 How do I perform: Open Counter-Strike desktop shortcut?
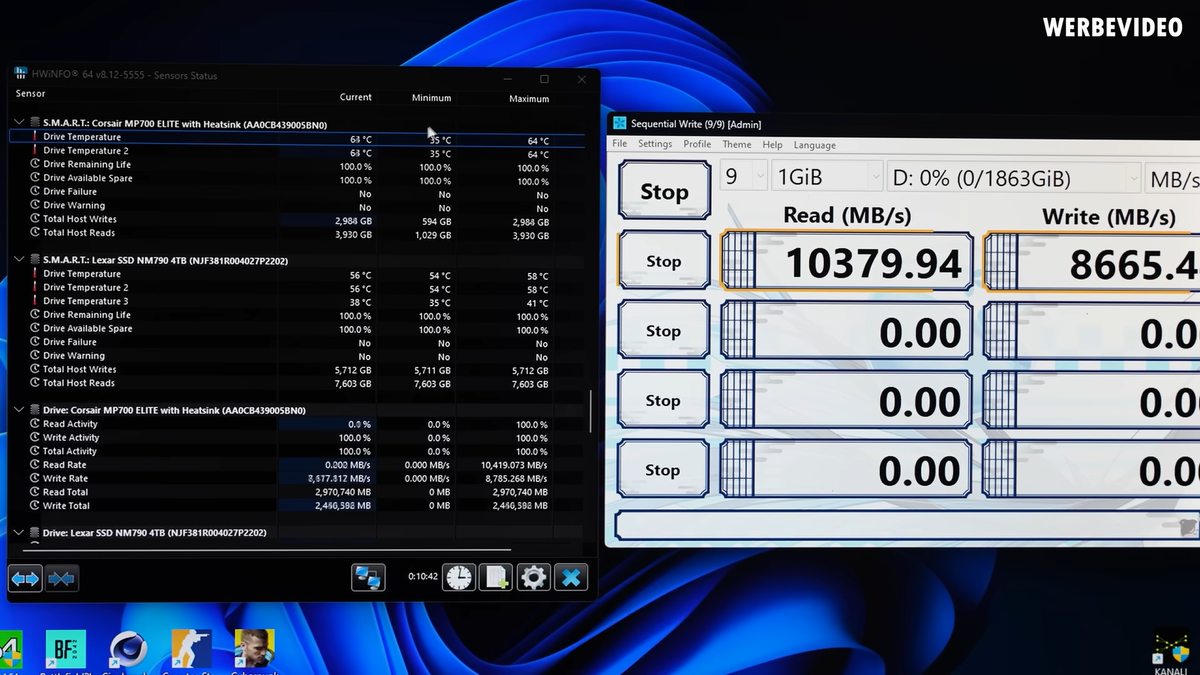click(x=191, y=650)
